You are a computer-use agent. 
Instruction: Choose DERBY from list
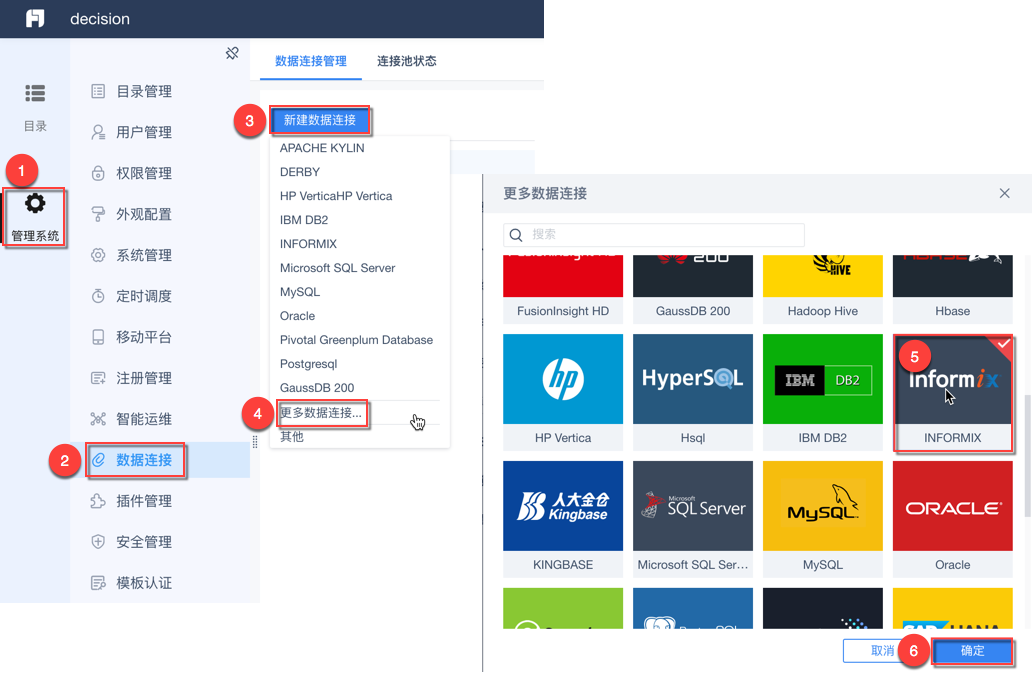click(x=299, y=172)
